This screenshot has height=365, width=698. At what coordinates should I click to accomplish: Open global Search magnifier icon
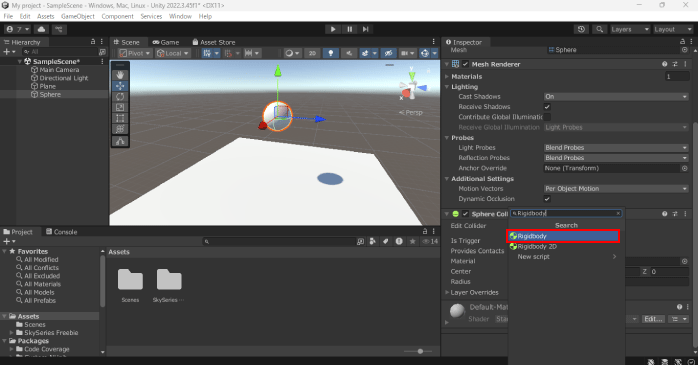[600, 29]
